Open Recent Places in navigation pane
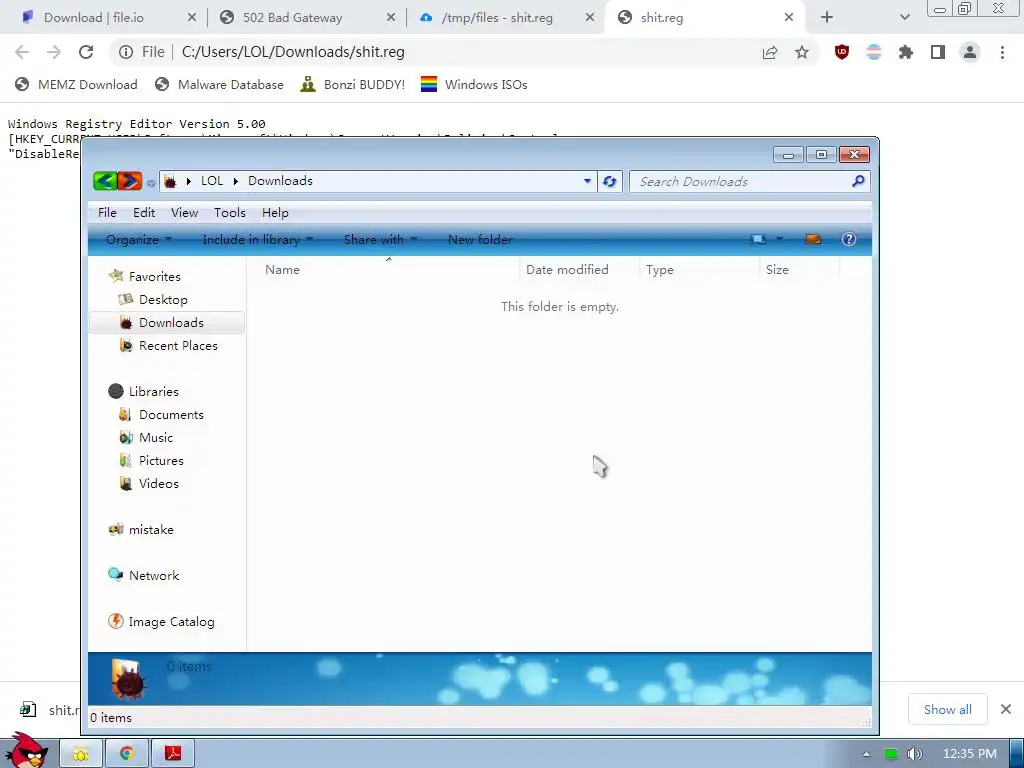This screenshot has height=768, width=1024. [178, 346]
